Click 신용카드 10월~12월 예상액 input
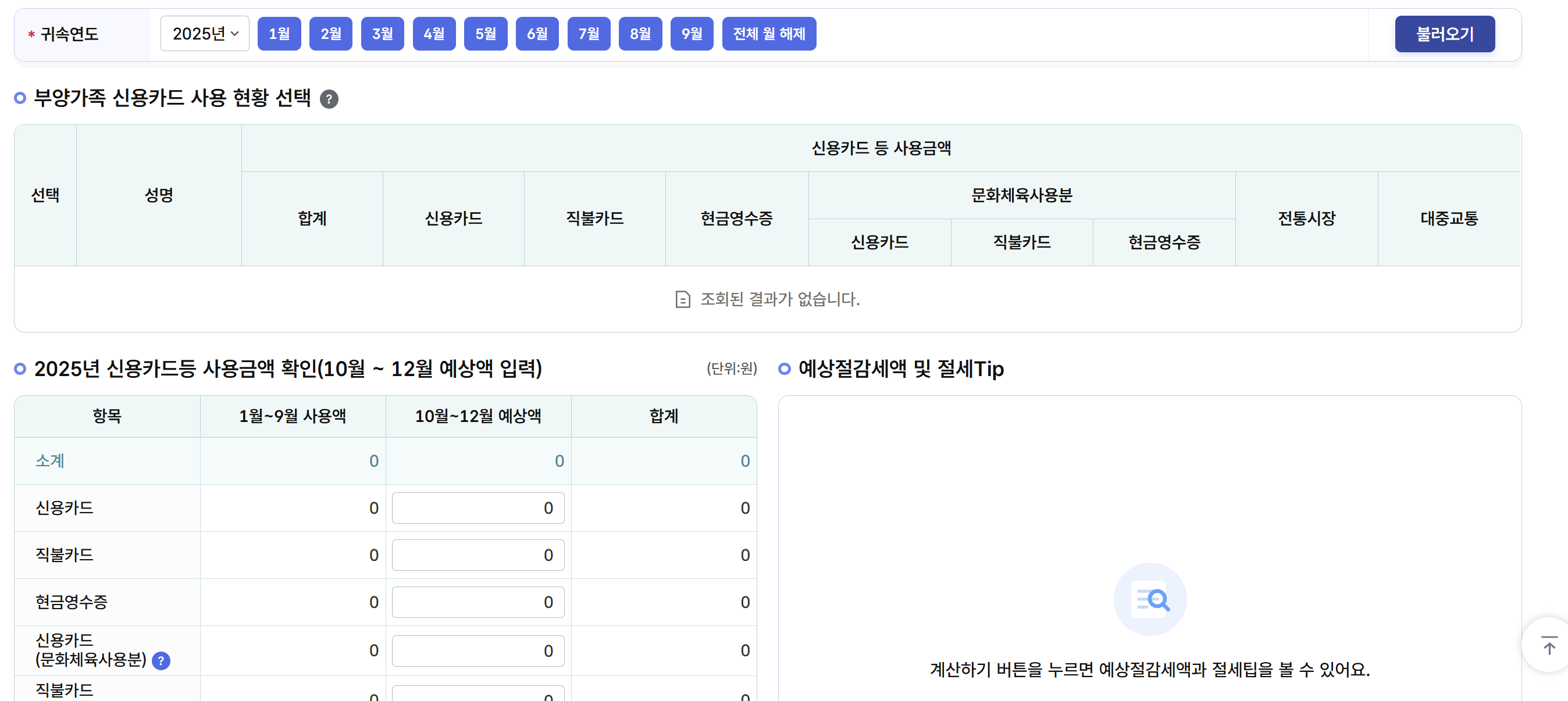 (478, 507)
